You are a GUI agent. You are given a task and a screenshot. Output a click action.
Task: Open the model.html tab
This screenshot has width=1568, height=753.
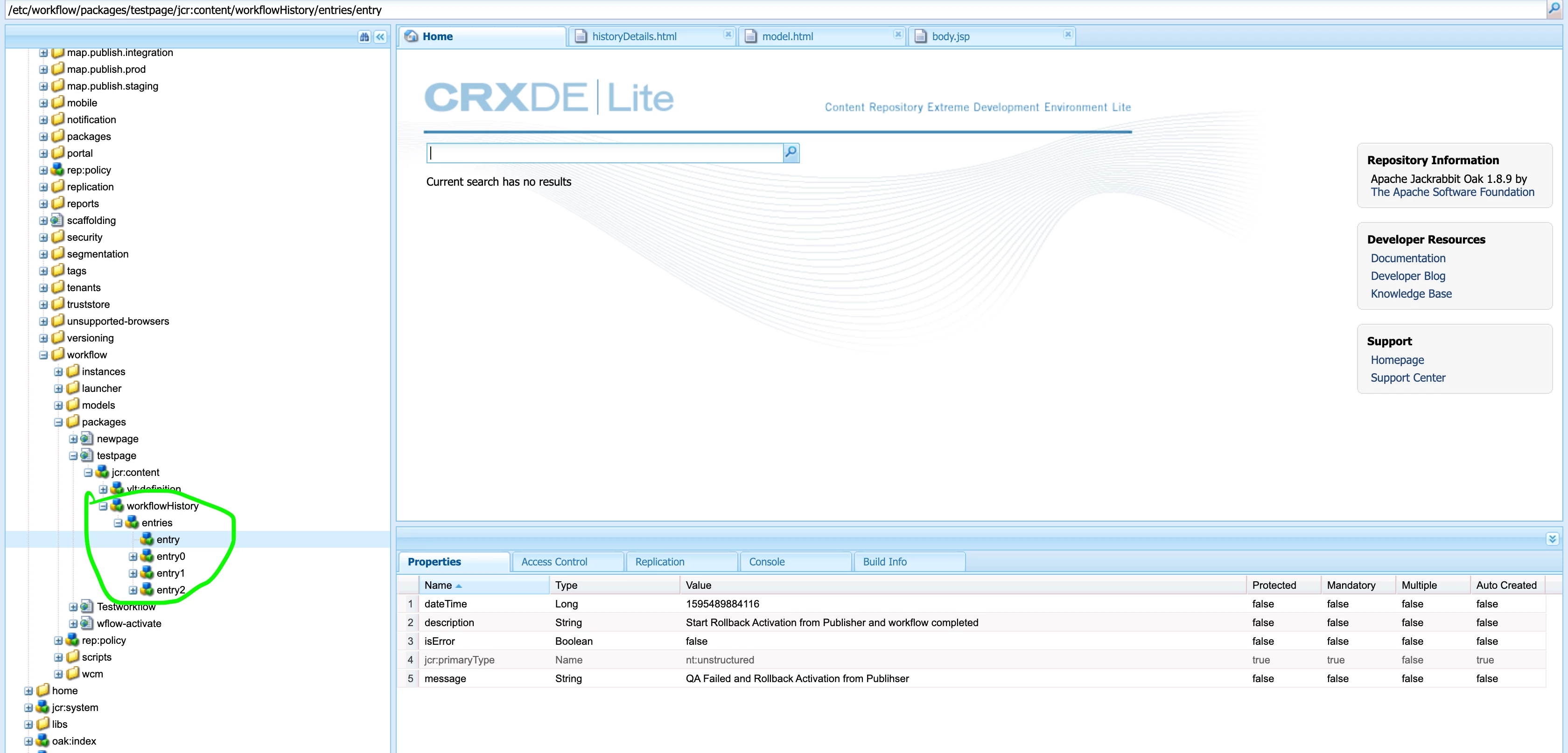tap(787, 36)
